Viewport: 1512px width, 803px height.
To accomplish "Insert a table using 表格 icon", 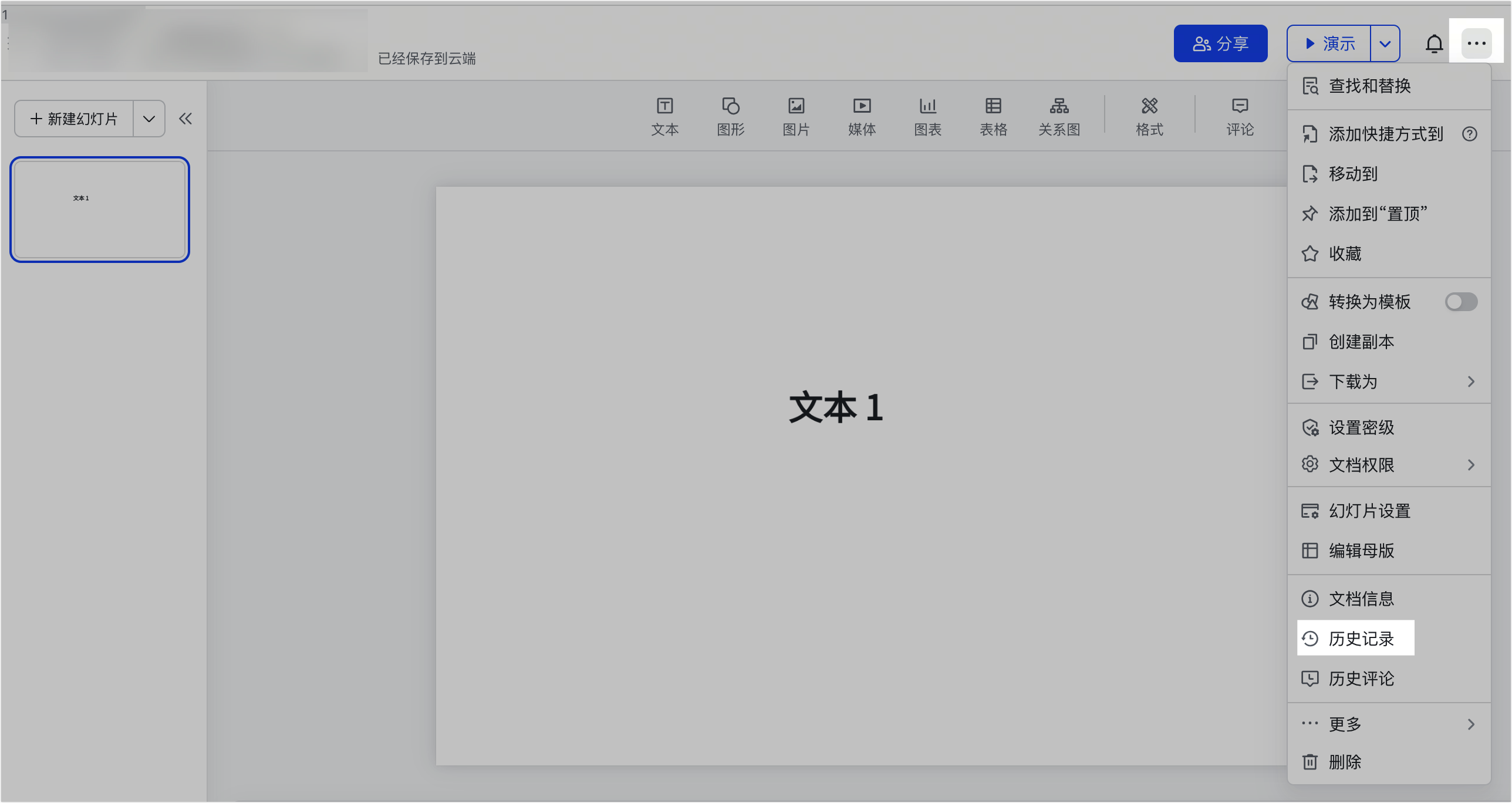I will [993, 116].
